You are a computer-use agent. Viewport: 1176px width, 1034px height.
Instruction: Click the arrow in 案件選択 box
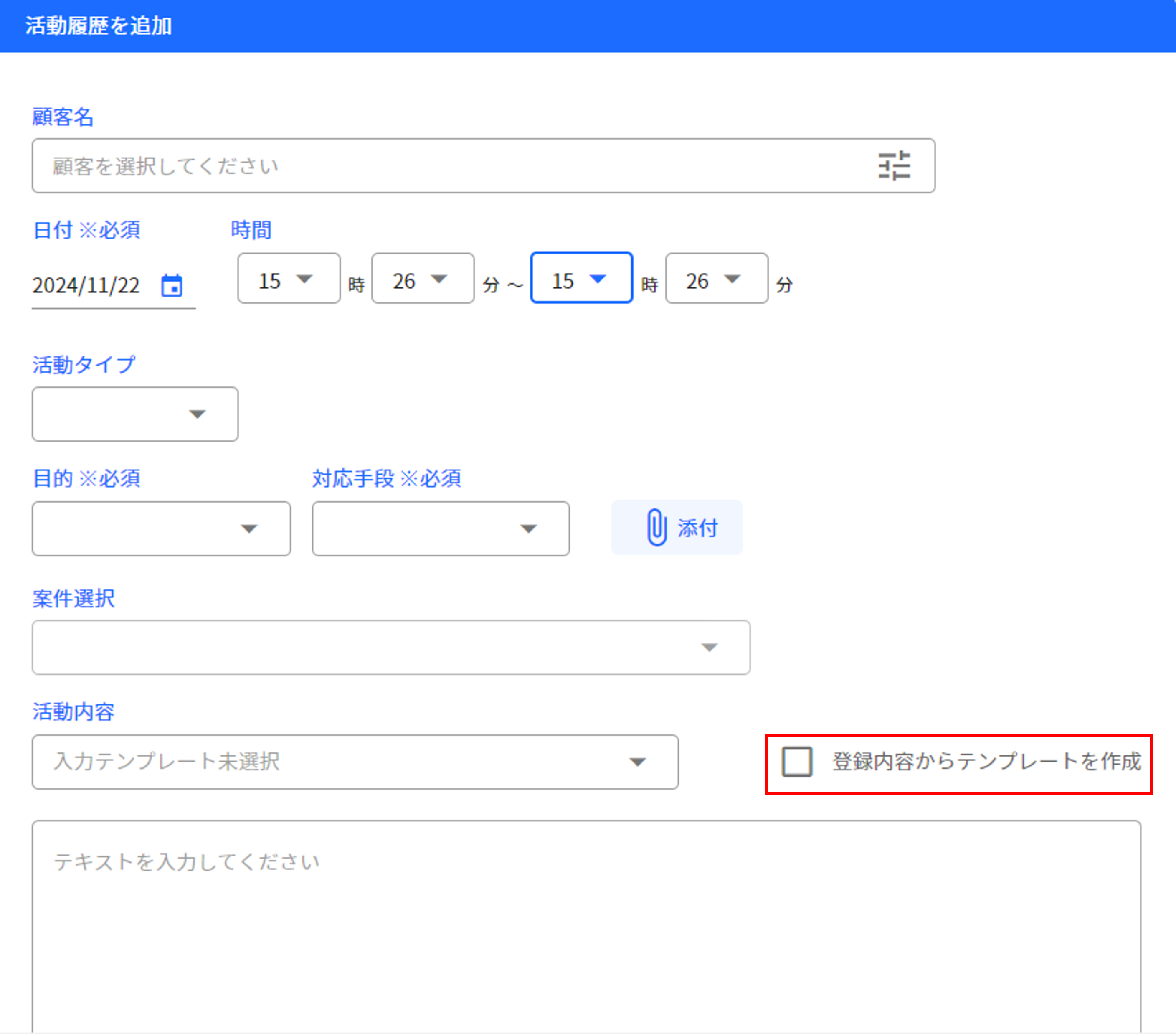tap(709, 648)
